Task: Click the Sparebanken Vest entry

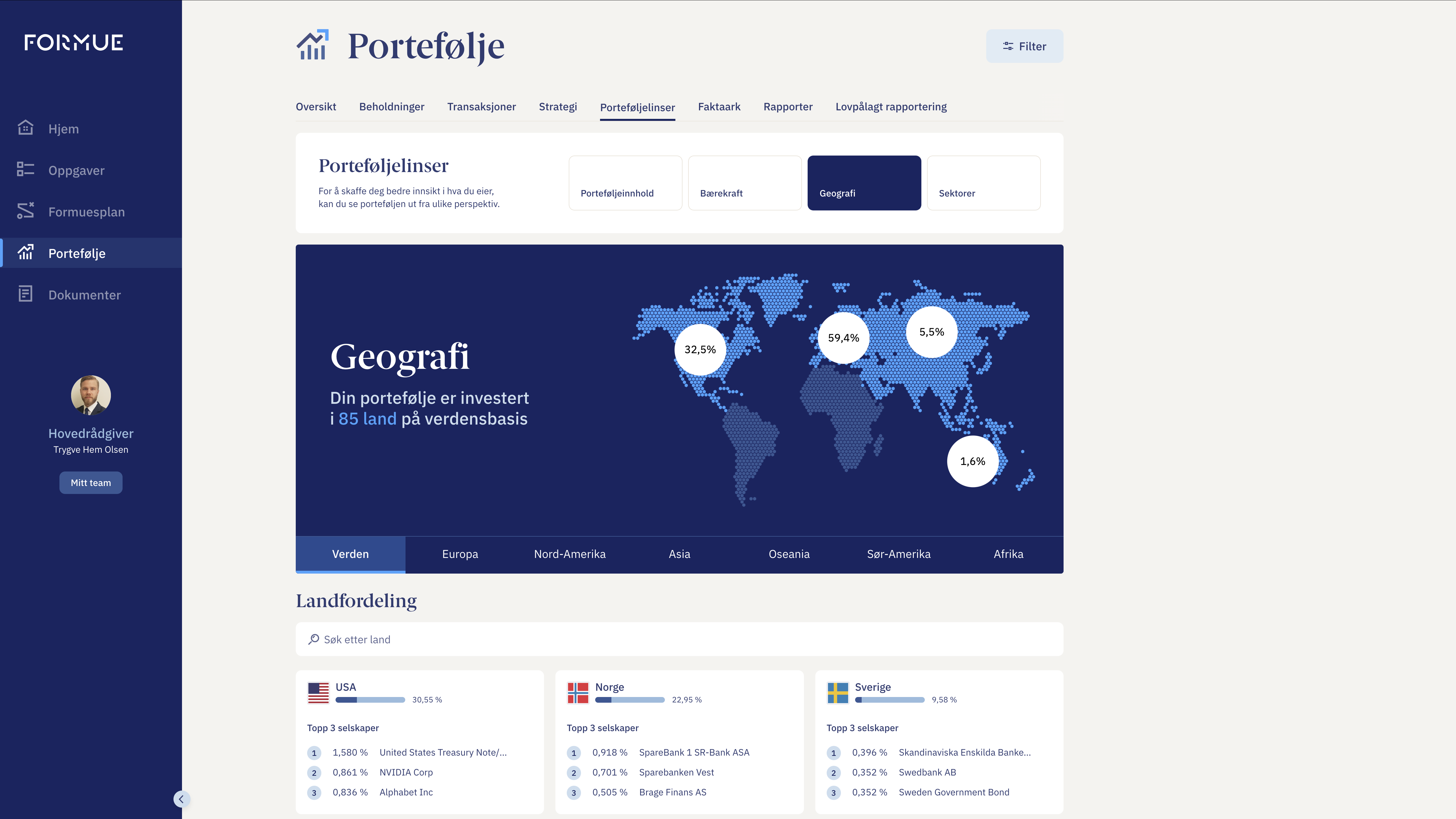Action: [677, 772]
